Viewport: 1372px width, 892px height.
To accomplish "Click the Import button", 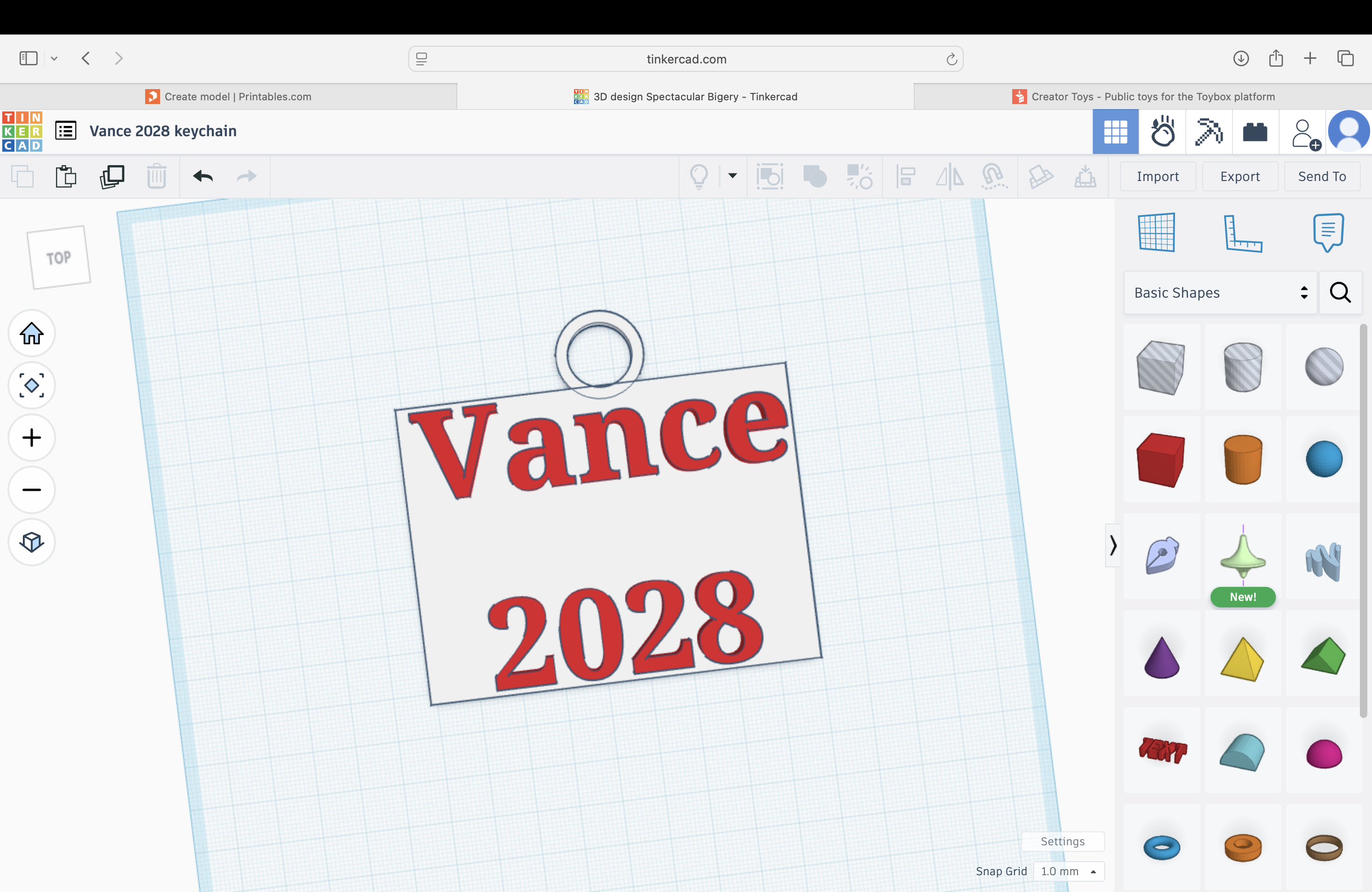I will tap(1157, 176).
